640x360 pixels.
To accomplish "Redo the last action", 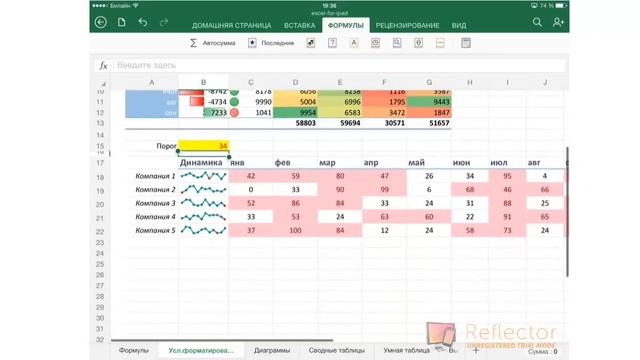I will pos(164,22).
